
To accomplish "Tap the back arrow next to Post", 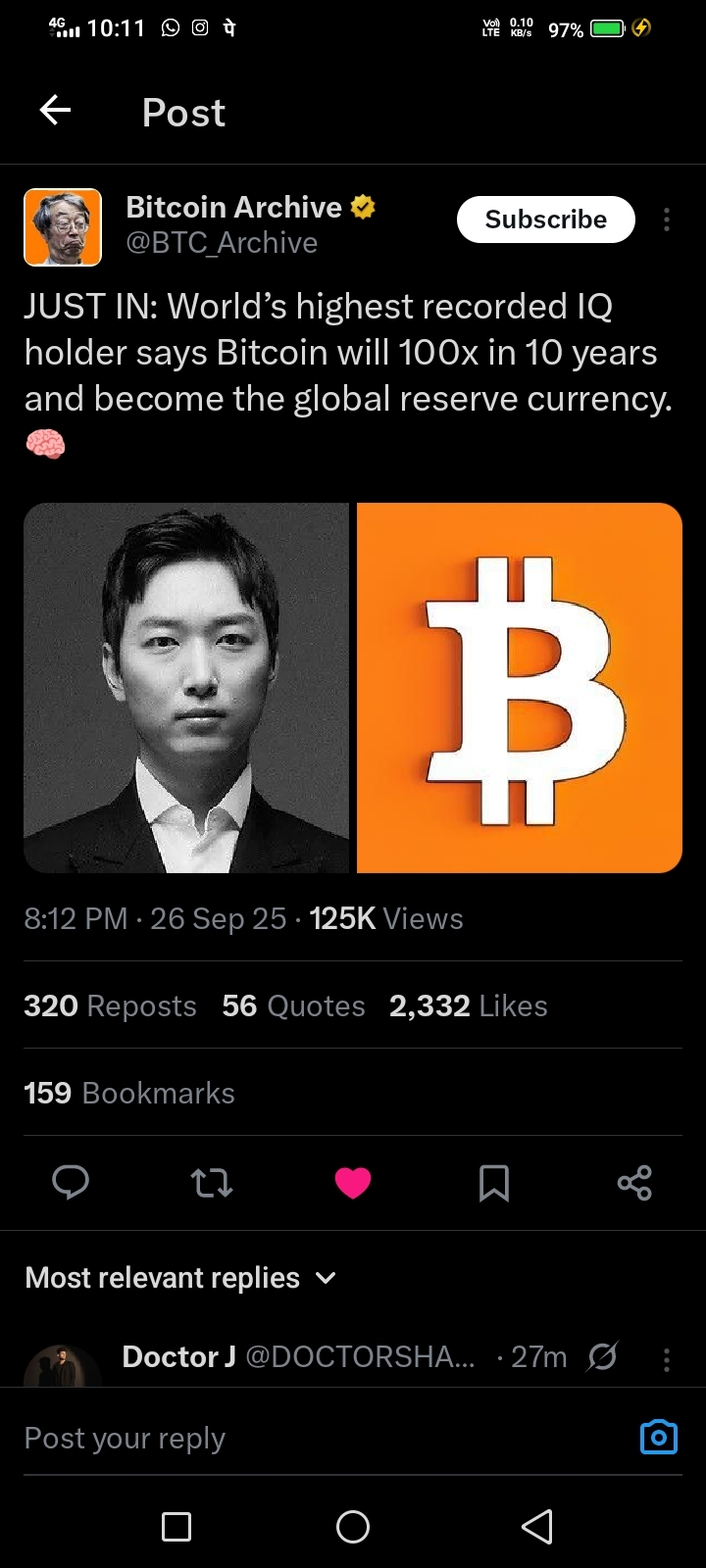I will click(x=55, y=111).
